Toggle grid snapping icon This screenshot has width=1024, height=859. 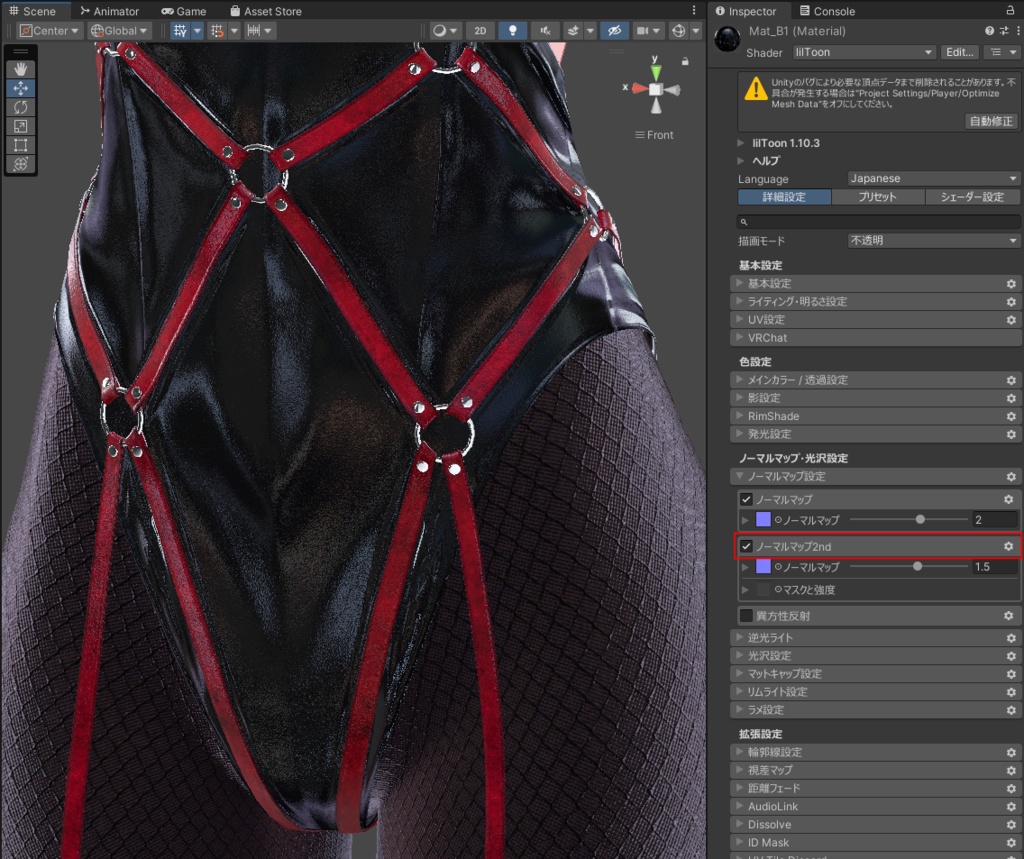click(x=217, y=31)
